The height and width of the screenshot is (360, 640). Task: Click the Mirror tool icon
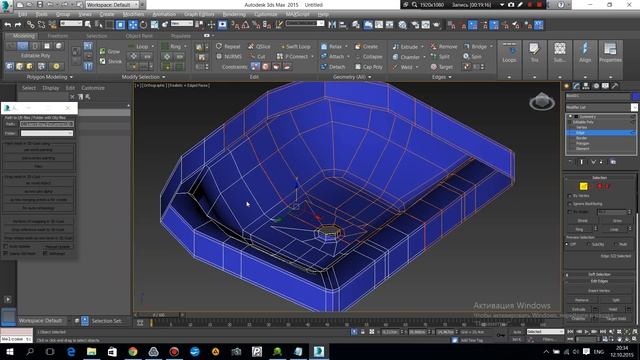(x=332, y=25)
